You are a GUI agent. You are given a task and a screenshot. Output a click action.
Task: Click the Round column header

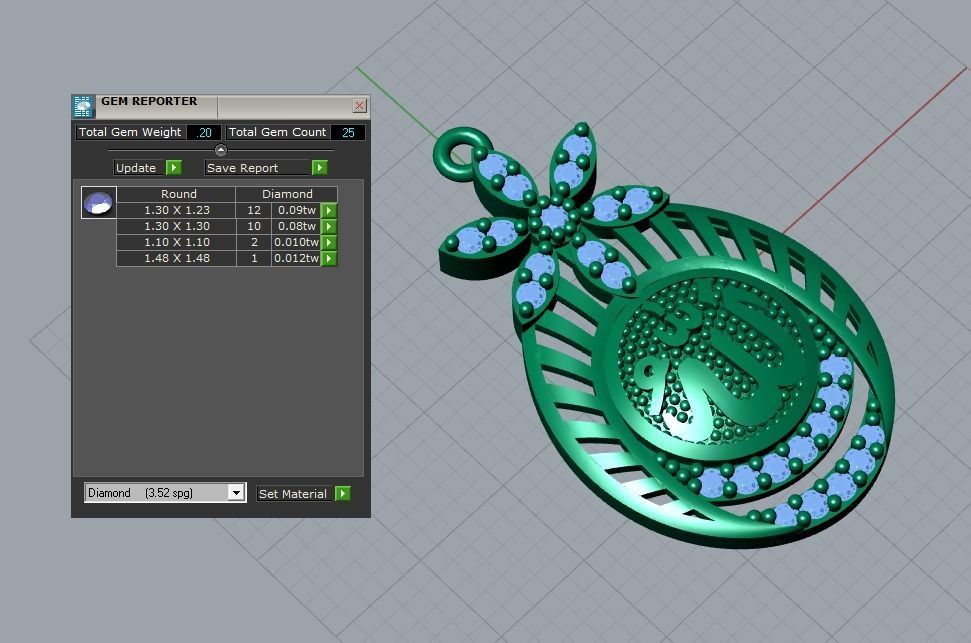point(176,195)
